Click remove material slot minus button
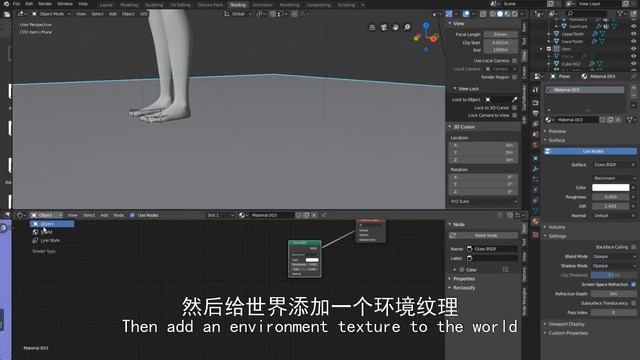The image size is (640, 360). point(633,95)
